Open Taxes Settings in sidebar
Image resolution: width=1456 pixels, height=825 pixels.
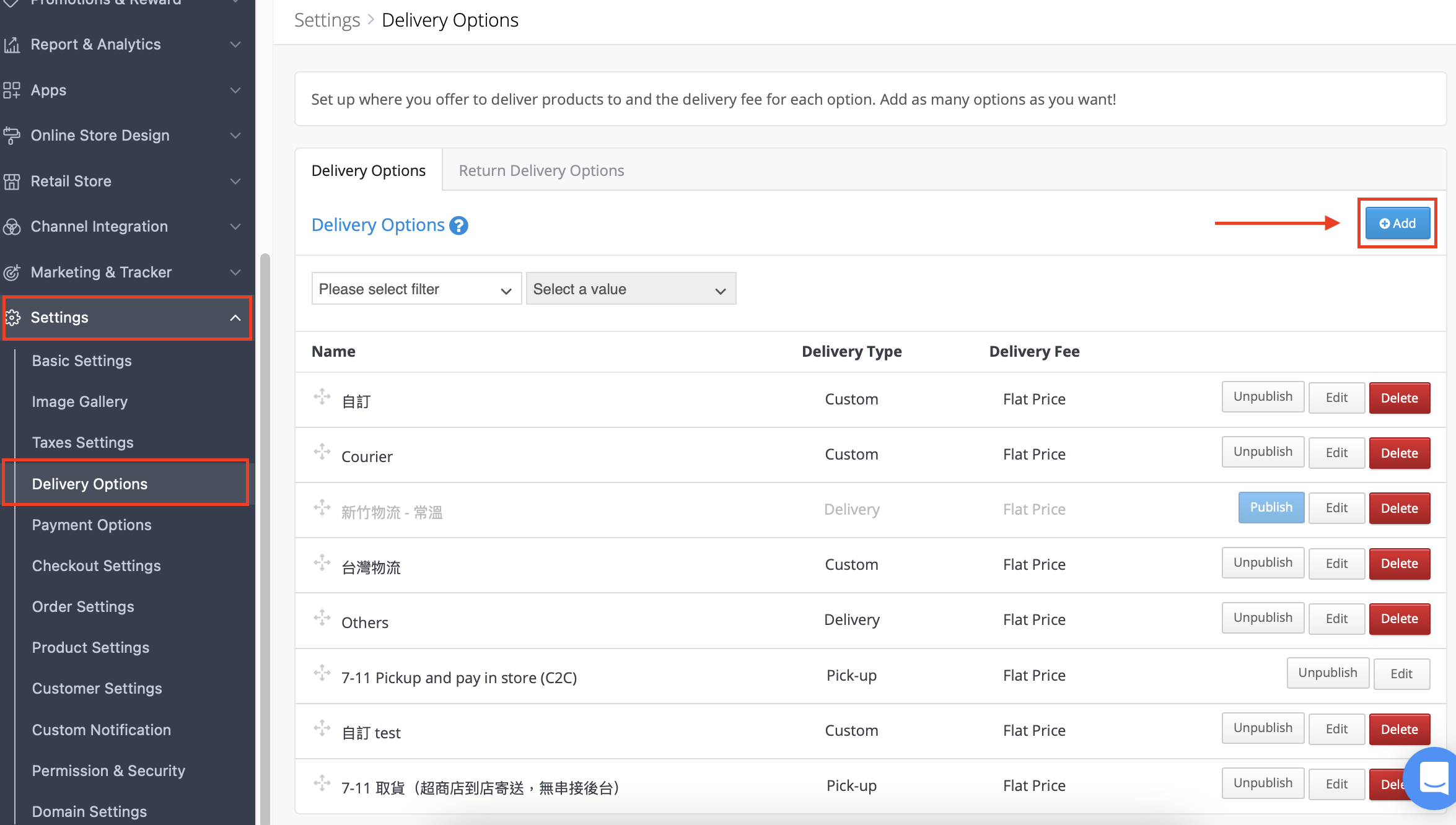pos(83,442)
